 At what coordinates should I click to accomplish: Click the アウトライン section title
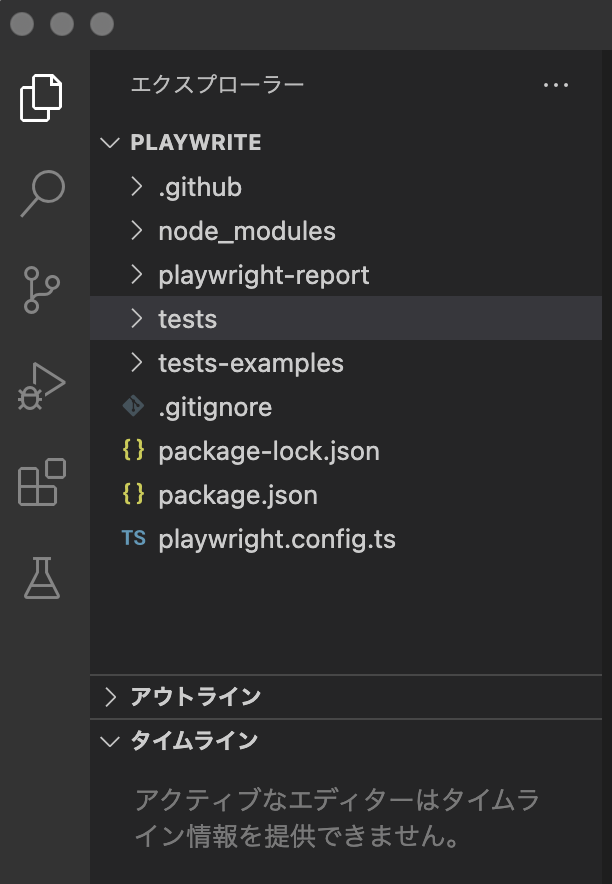pyautogui.click(x=196, y=697)
